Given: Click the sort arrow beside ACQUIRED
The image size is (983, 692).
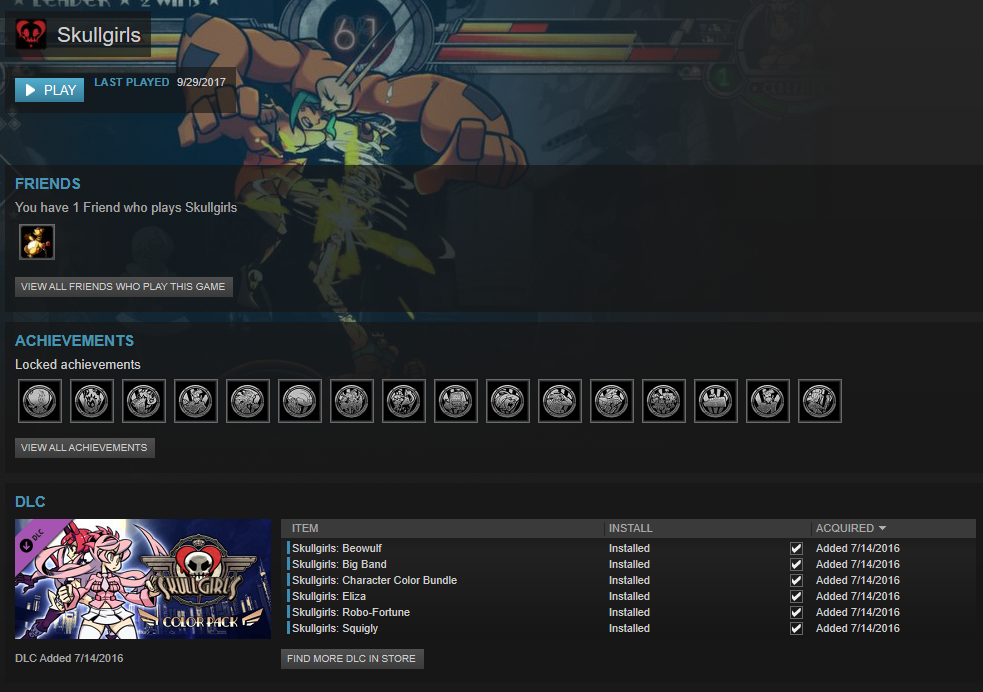Looking at the screenshot, I should (x=883, y=528).
